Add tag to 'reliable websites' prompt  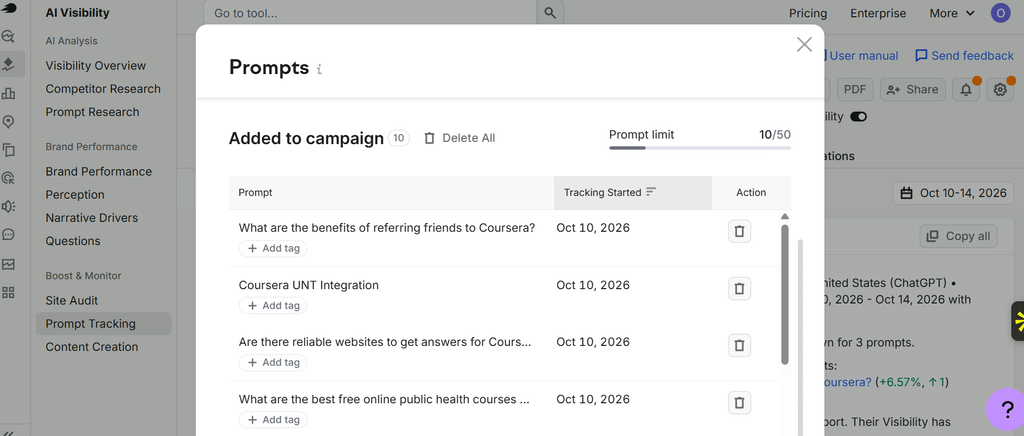tap(273, 362)
